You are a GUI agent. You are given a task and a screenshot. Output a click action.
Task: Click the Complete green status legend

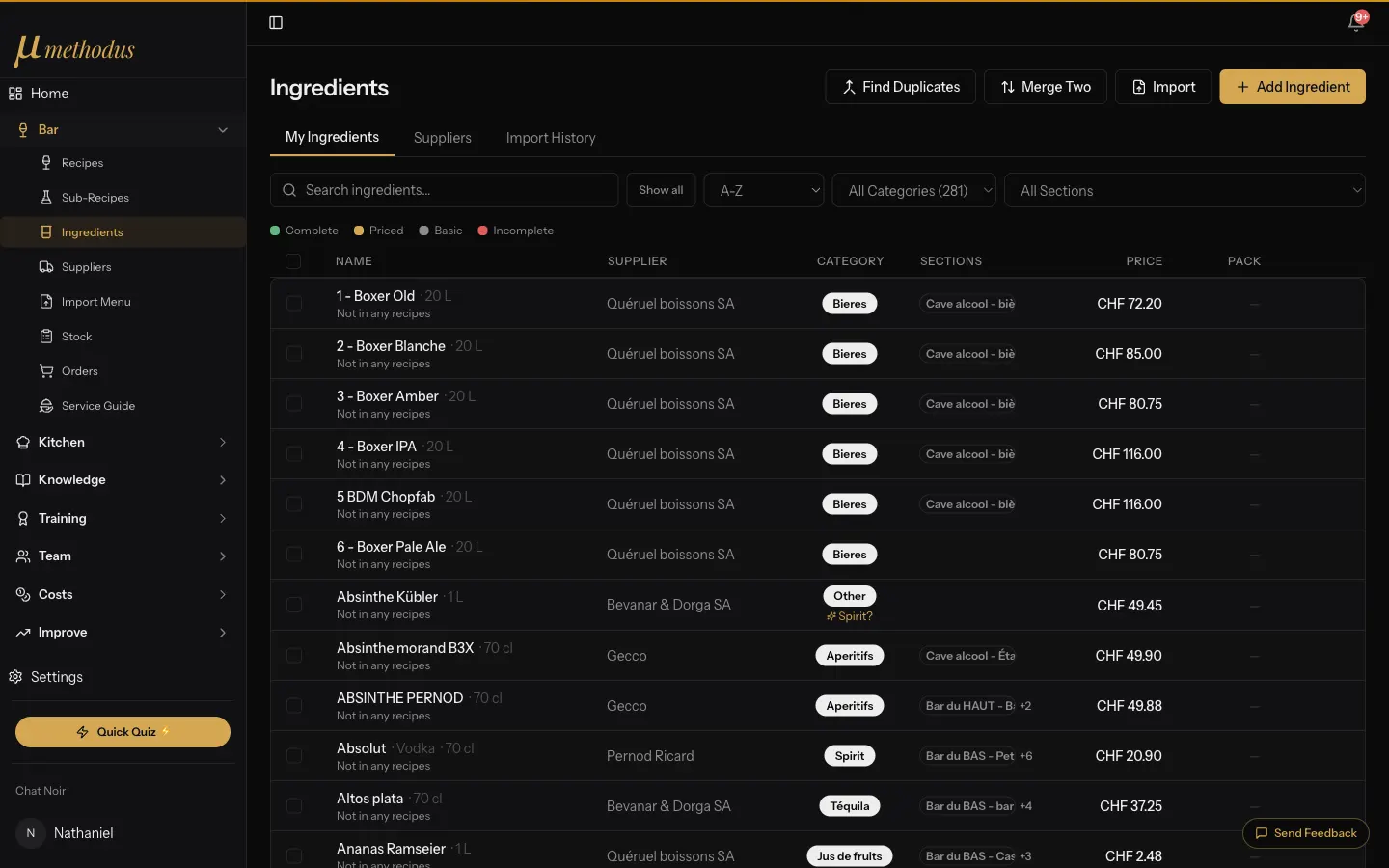(304, 231)
